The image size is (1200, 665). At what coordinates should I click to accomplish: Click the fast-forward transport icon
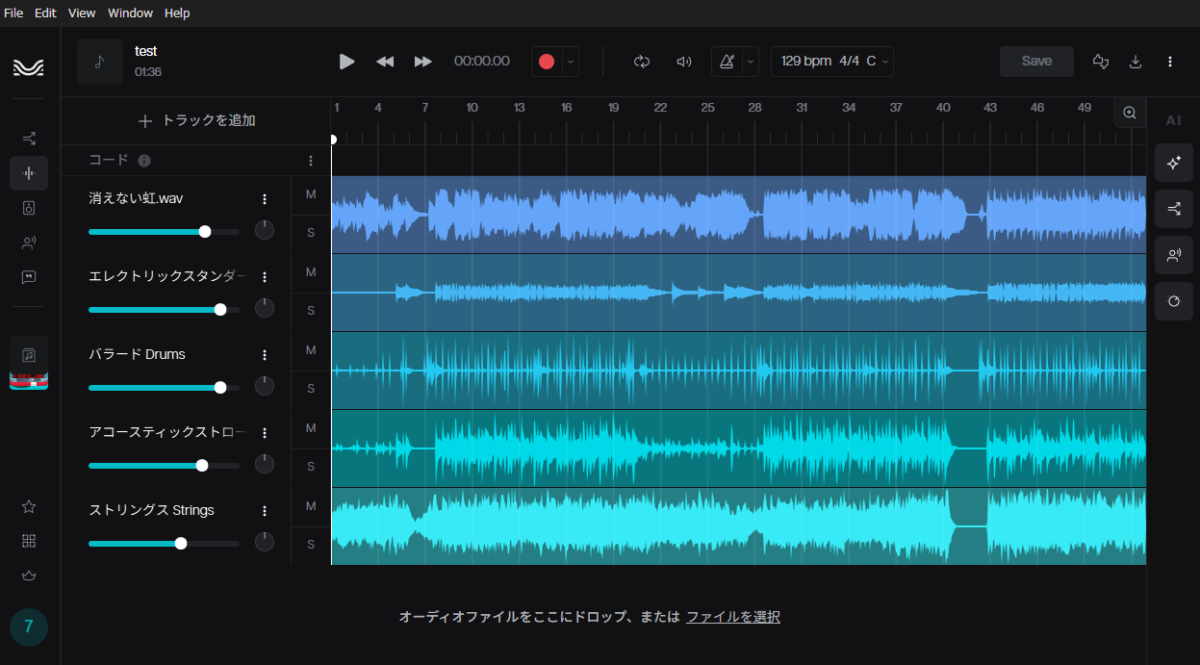(423, 61)
